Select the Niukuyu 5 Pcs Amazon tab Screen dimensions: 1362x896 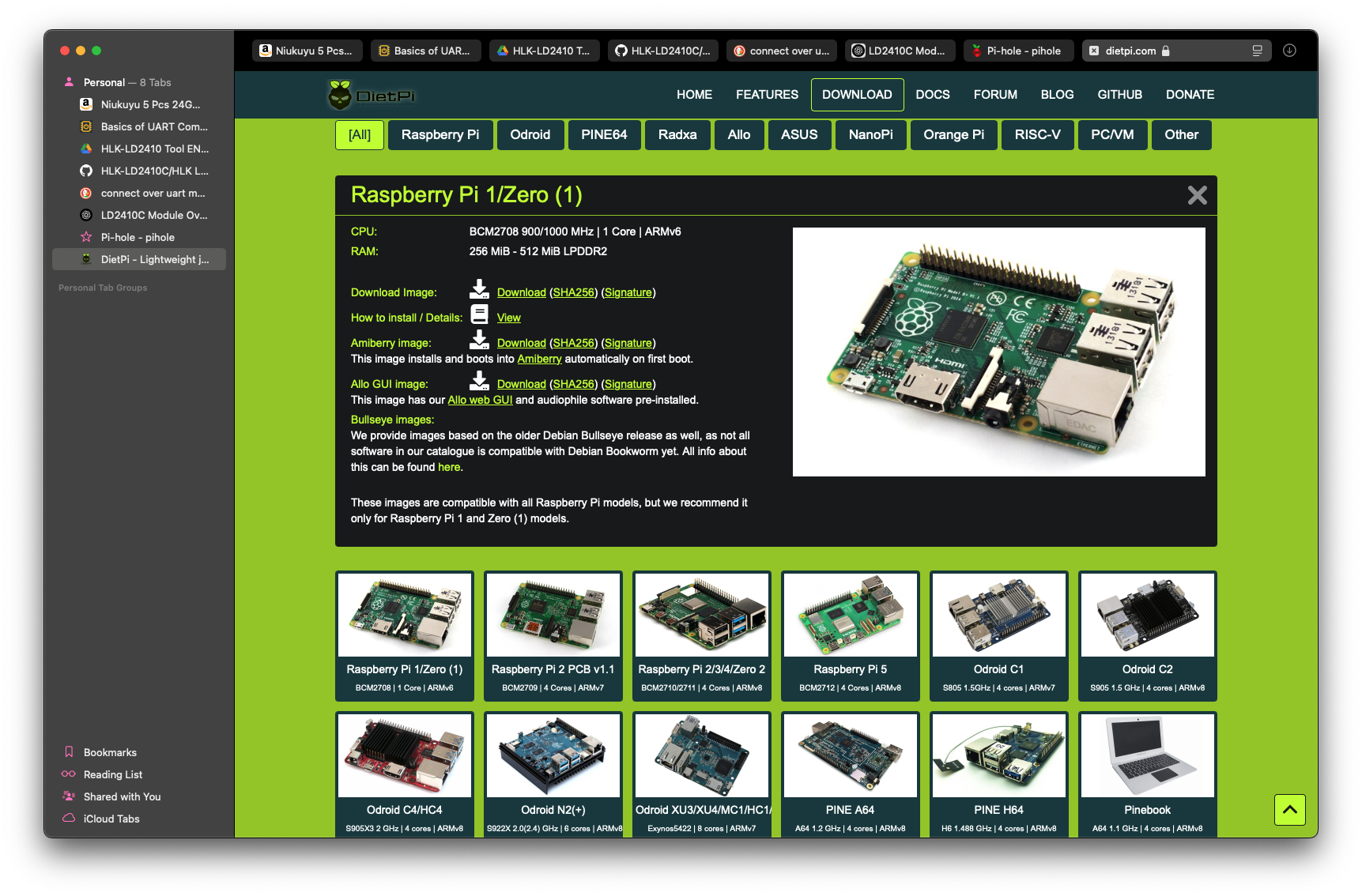[307, 51]
